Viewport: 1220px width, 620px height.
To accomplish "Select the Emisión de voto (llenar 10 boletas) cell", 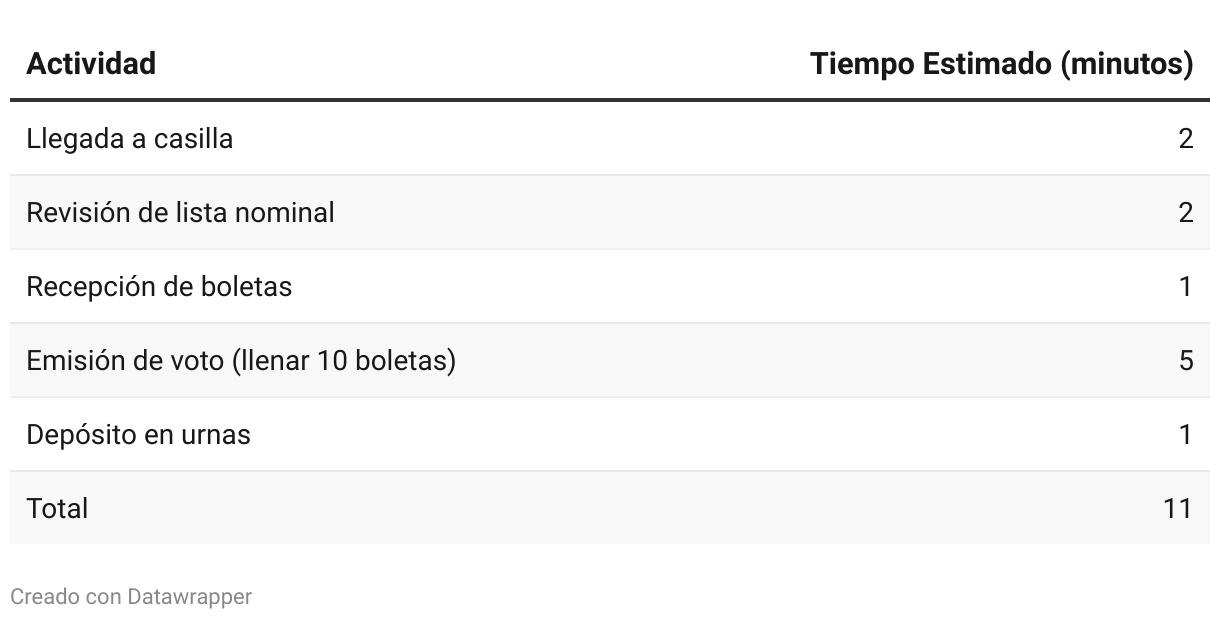I will click(x=241, y=360).
